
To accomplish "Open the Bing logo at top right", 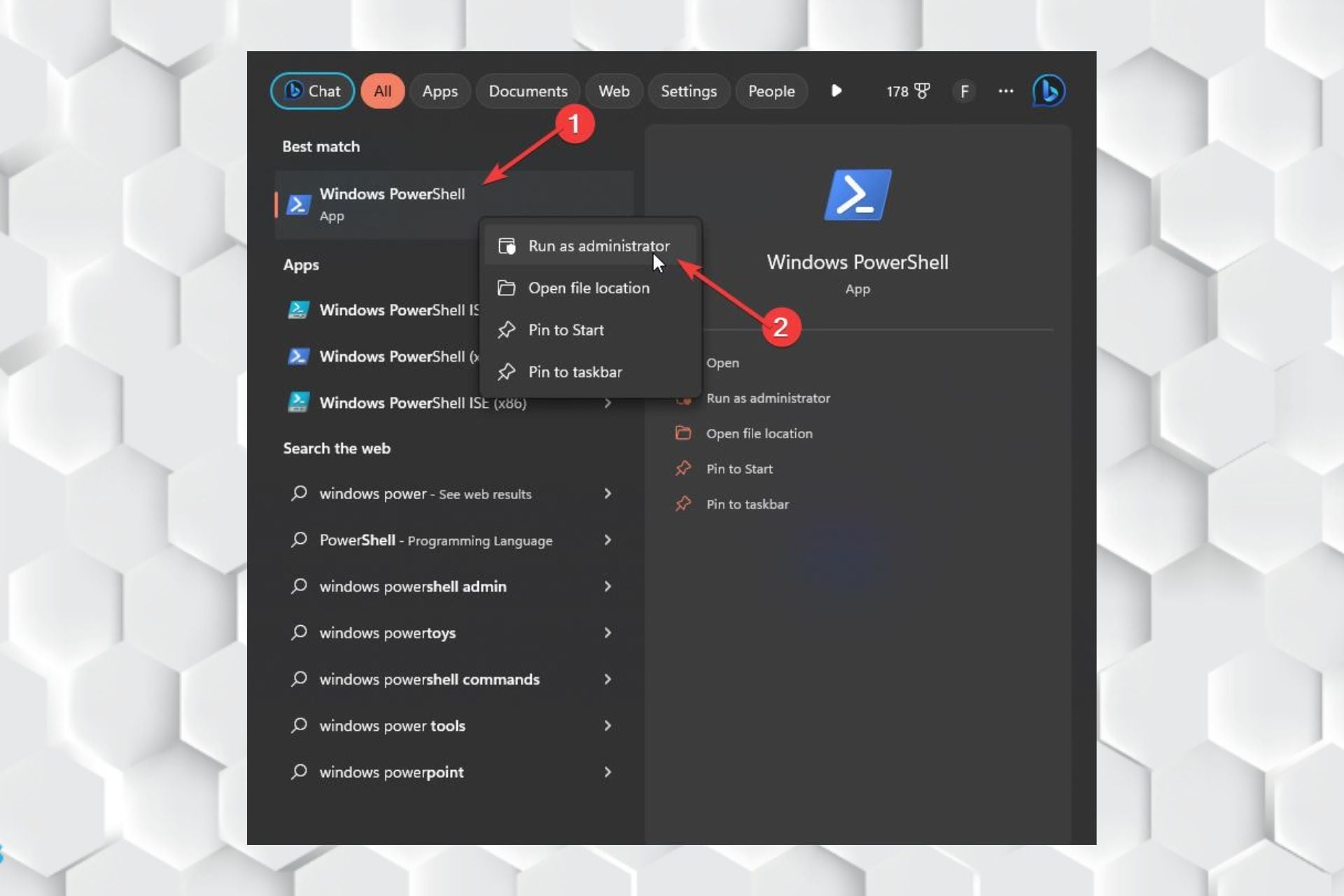I will [1048, 90].
